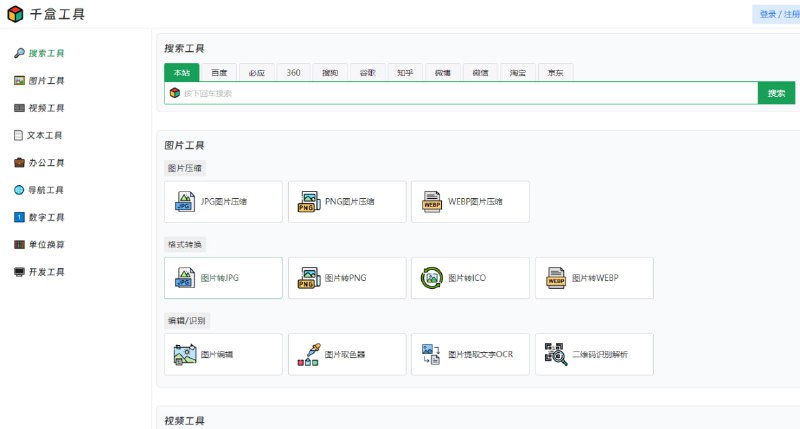800x429 pixels.
Task: Click the WEBP icon in WEBP图片压缩 card
Action: point(432,201)
